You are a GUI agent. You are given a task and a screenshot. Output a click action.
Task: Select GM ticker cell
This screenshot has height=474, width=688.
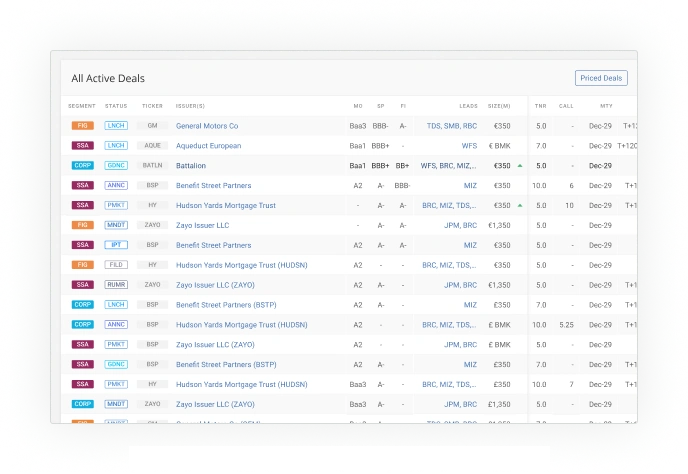152,126
